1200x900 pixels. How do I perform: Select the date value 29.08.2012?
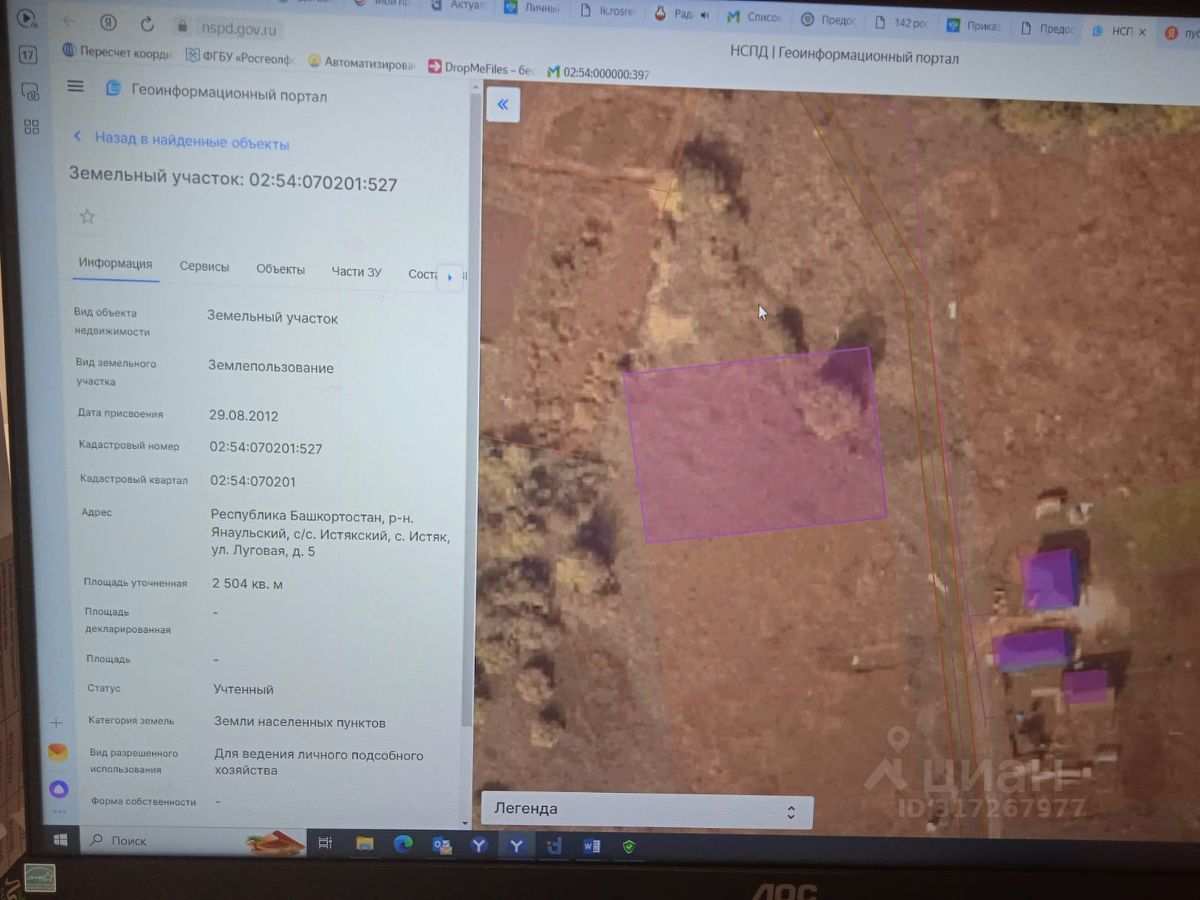[243, 416]
